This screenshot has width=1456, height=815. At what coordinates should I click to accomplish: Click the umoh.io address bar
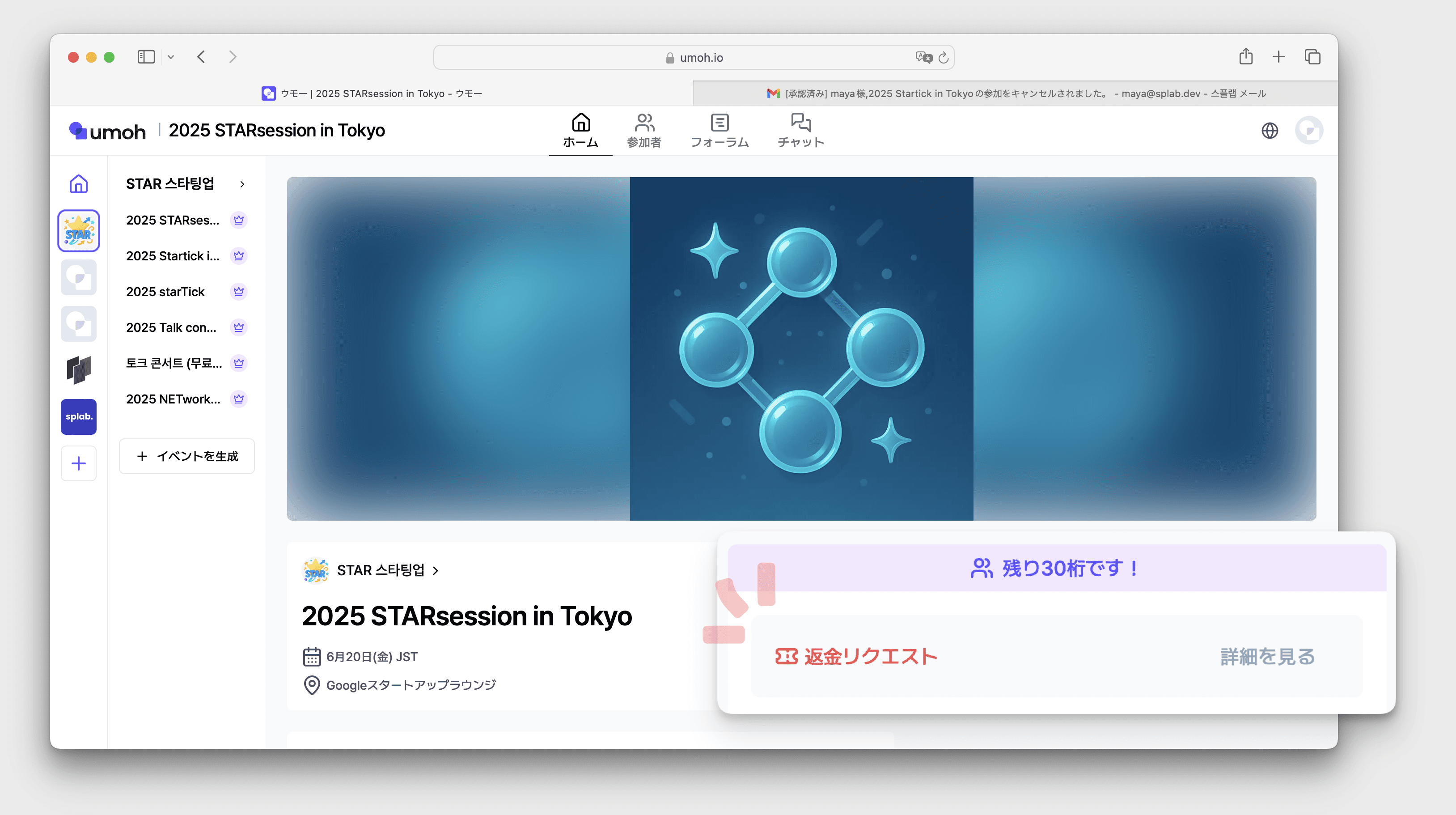(x=694, y=58)
